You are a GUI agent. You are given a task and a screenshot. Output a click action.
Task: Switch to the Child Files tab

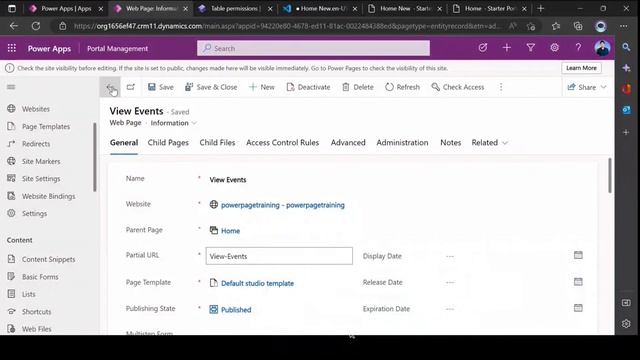coord(217,142)
